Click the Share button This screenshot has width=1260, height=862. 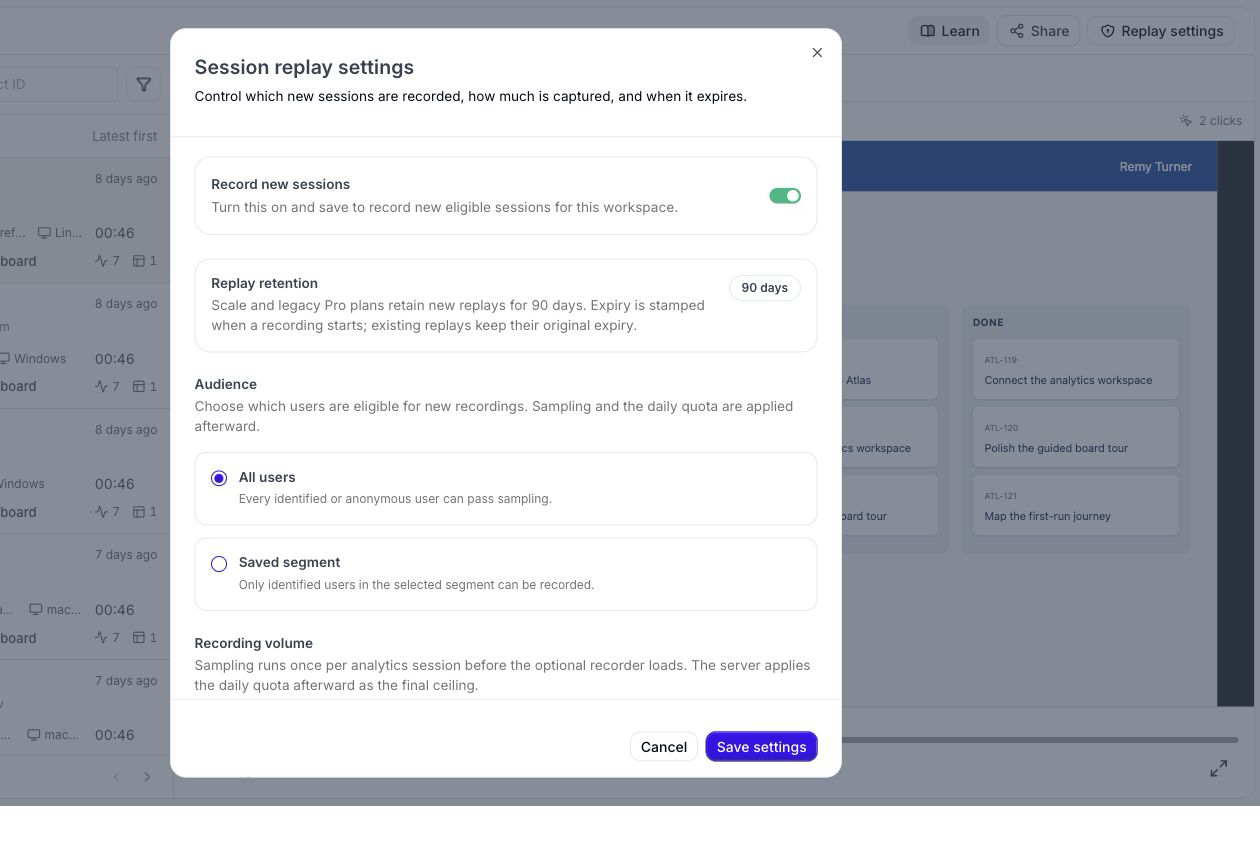pos(1039,31)
